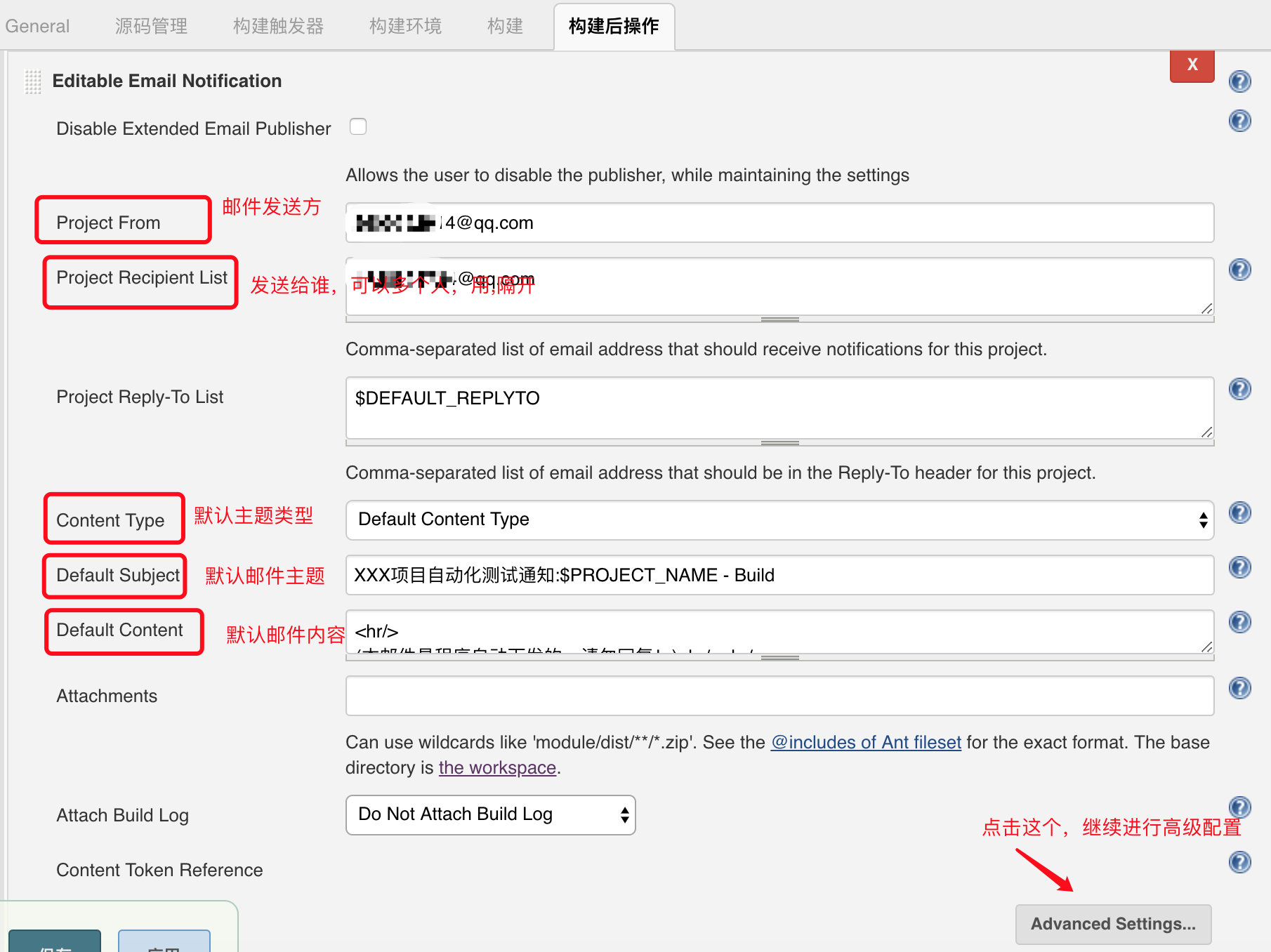Open help for Editable Email Notification header
This screenshot has height=952, width=1271.
pos(1240,81)
